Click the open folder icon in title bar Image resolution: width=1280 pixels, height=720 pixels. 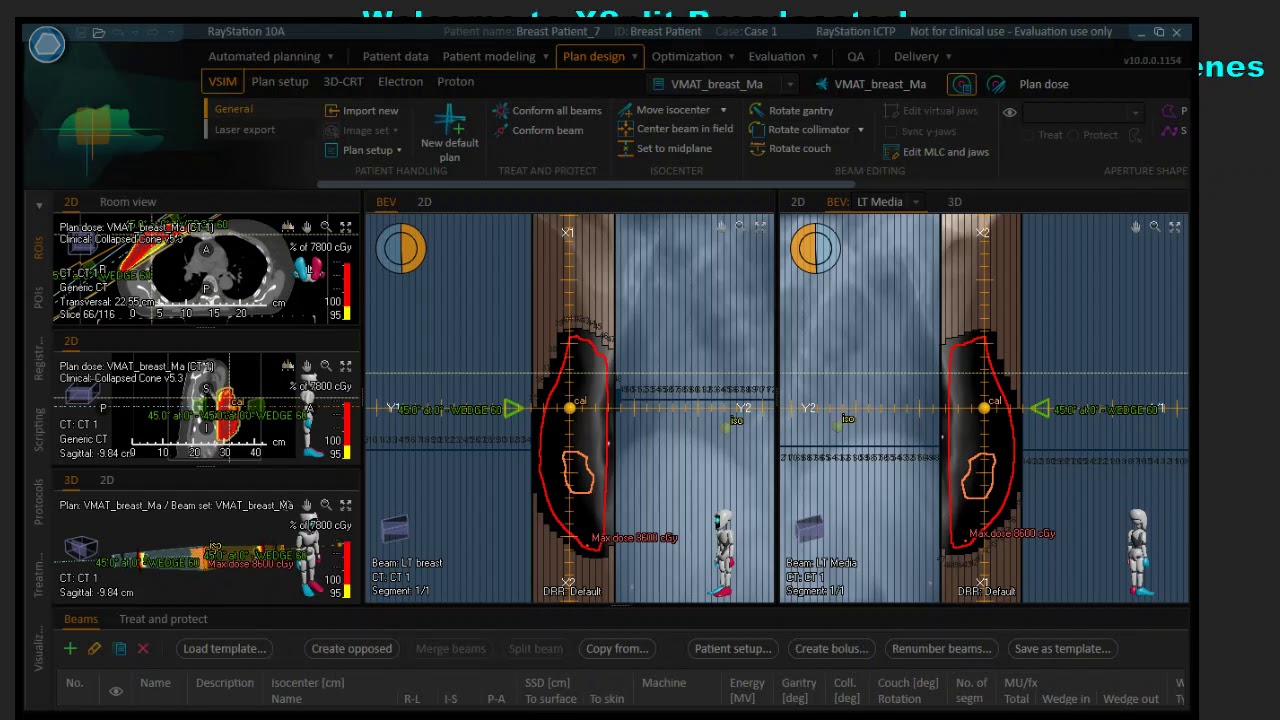99,33
